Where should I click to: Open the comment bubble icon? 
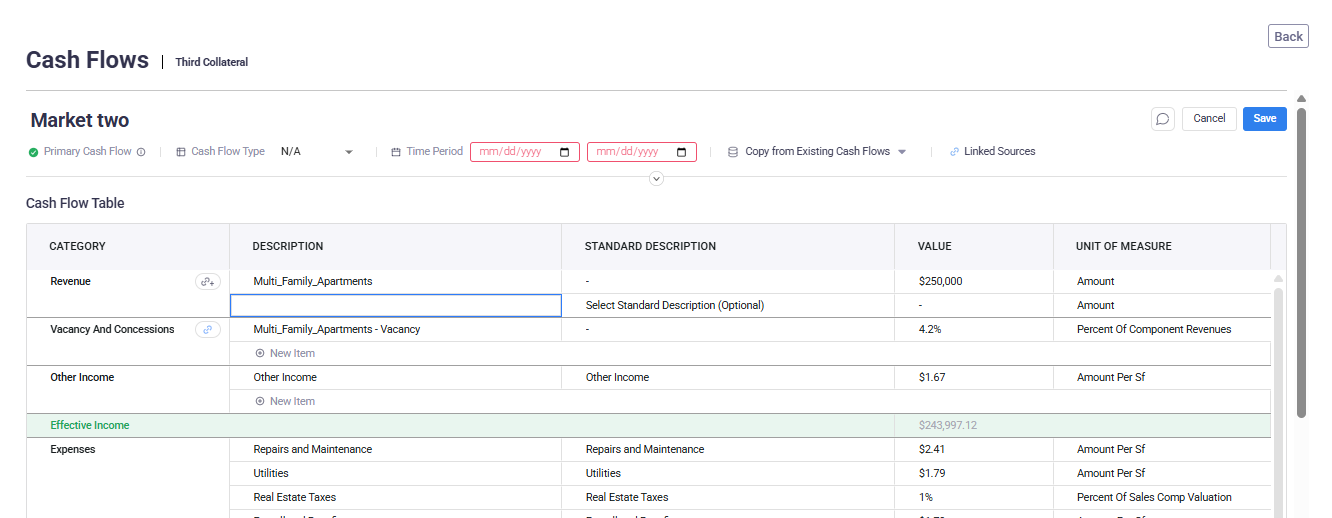[1162, 119]
